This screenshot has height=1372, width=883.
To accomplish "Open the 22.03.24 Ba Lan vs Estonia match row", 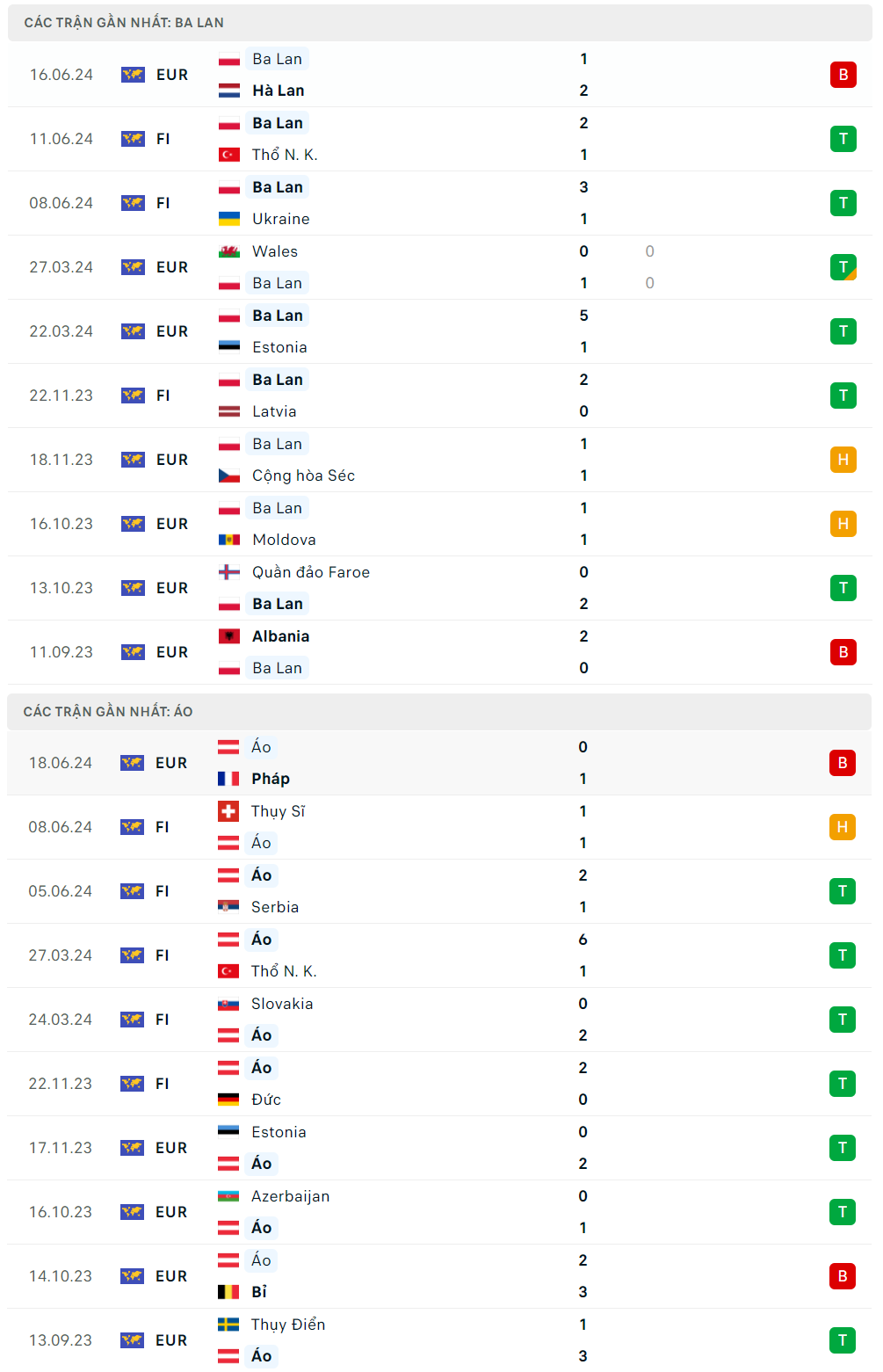I will (x=439, y=331).
